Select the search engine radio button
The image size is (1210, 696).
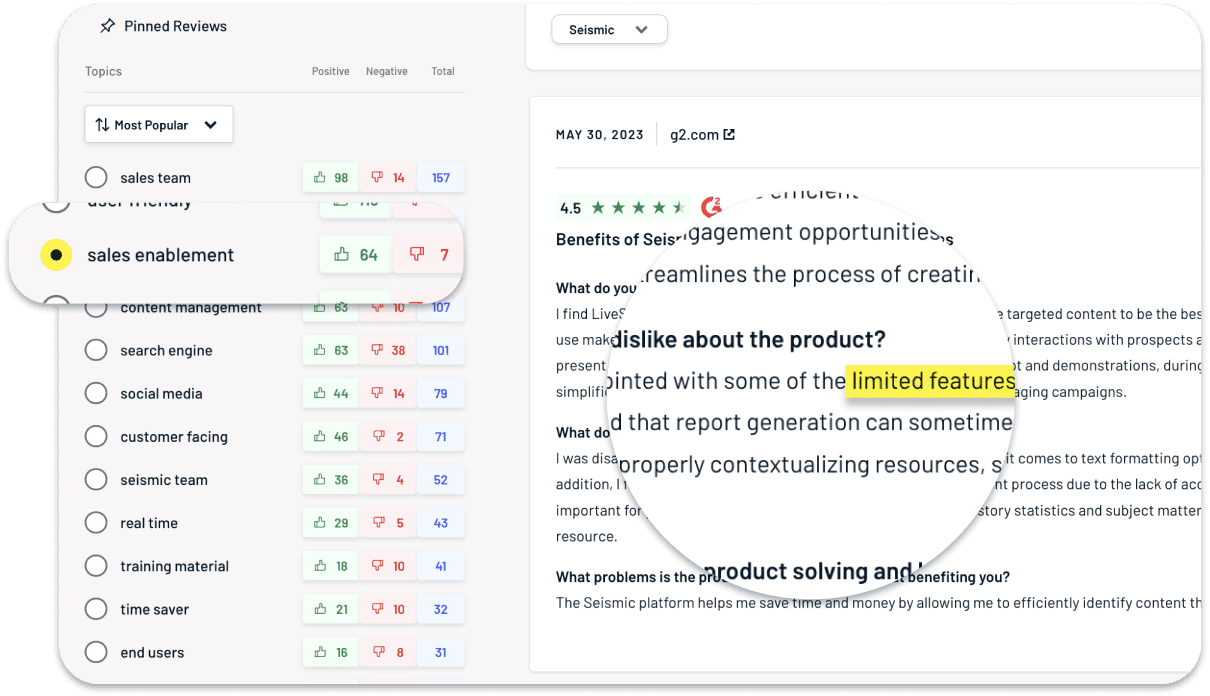pyautogui.click(x=96, y=351)
